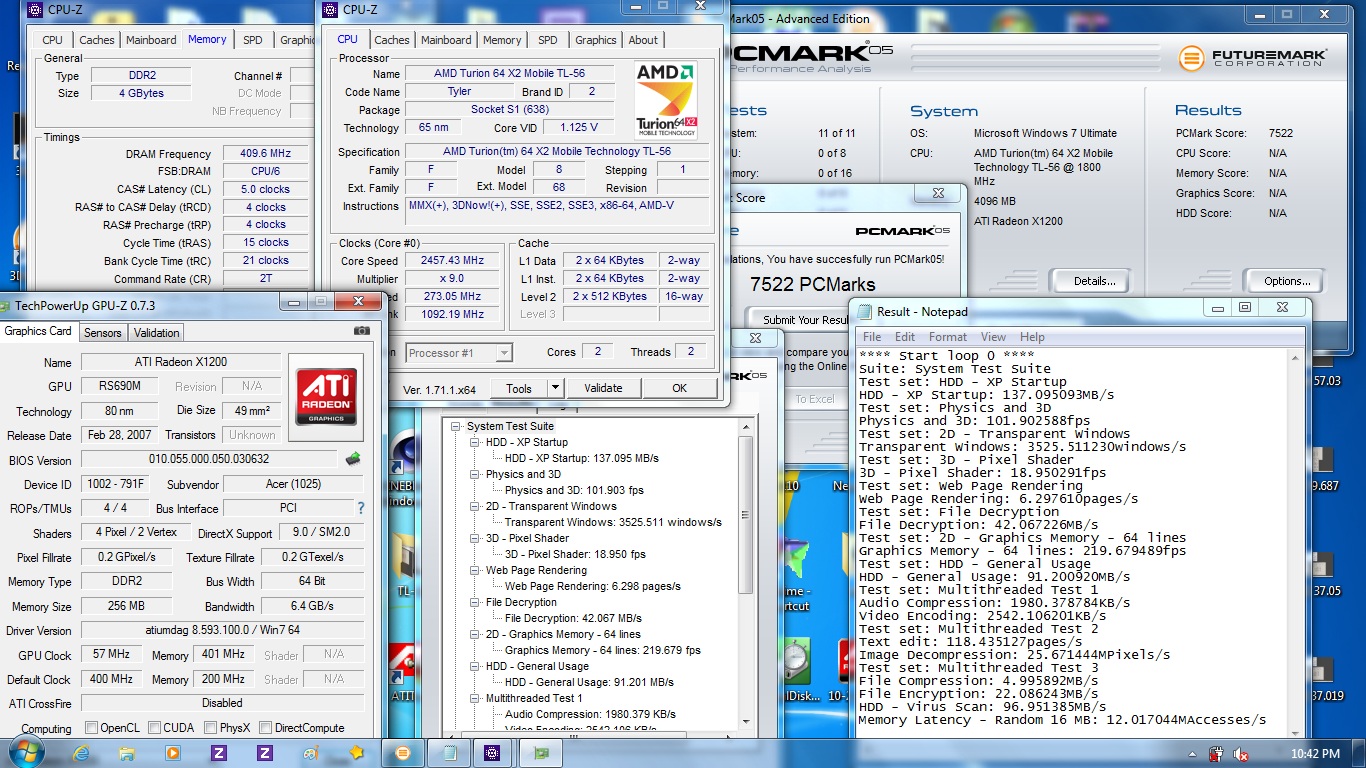This screenshot has height=768, width=1366.
Task: Click the first purple CPU-Z taskbar icon
Action: pyautogui.click(x=219, y=753)
